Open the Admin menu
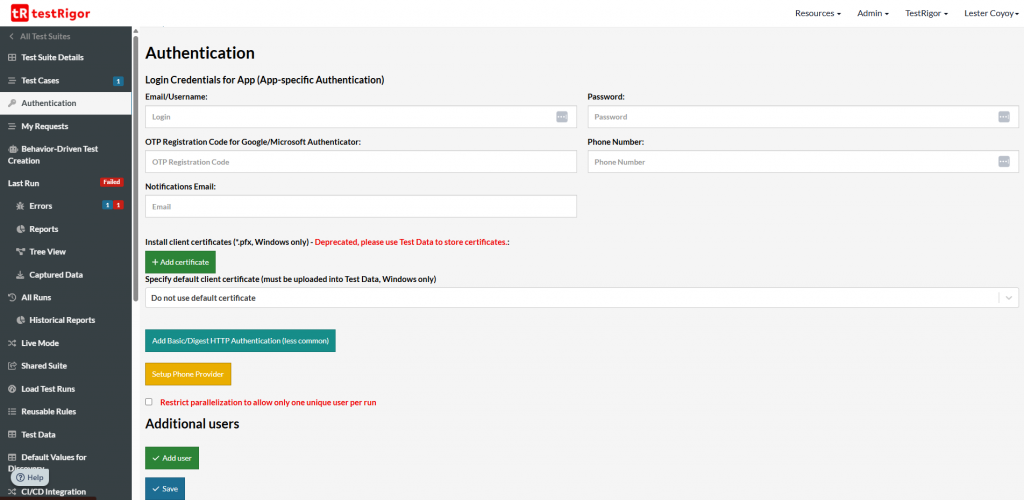The image size is (1024, 500). click(x=873, y=13)
